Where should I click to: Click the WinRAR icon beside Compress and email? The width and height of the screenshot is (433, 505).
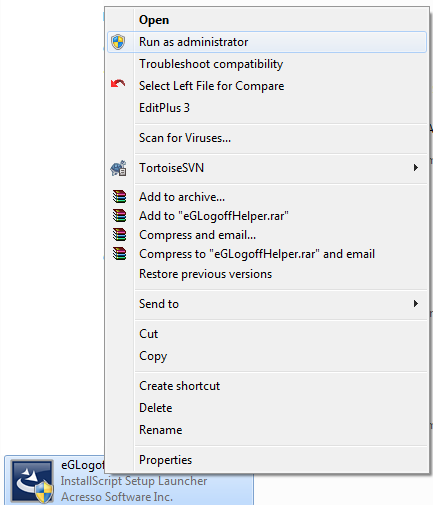[x=119, y=235]
